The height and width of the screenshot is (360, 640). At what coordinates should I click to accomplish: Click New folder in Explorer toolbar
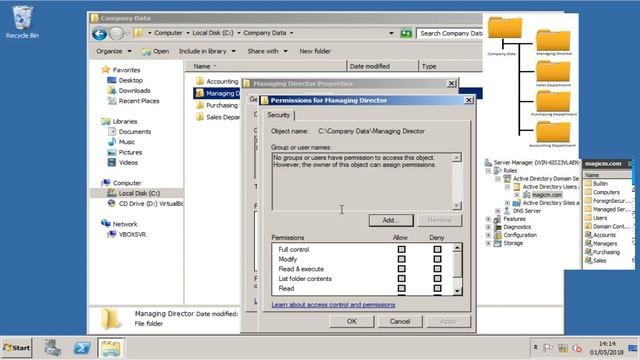tap(315, 51)
